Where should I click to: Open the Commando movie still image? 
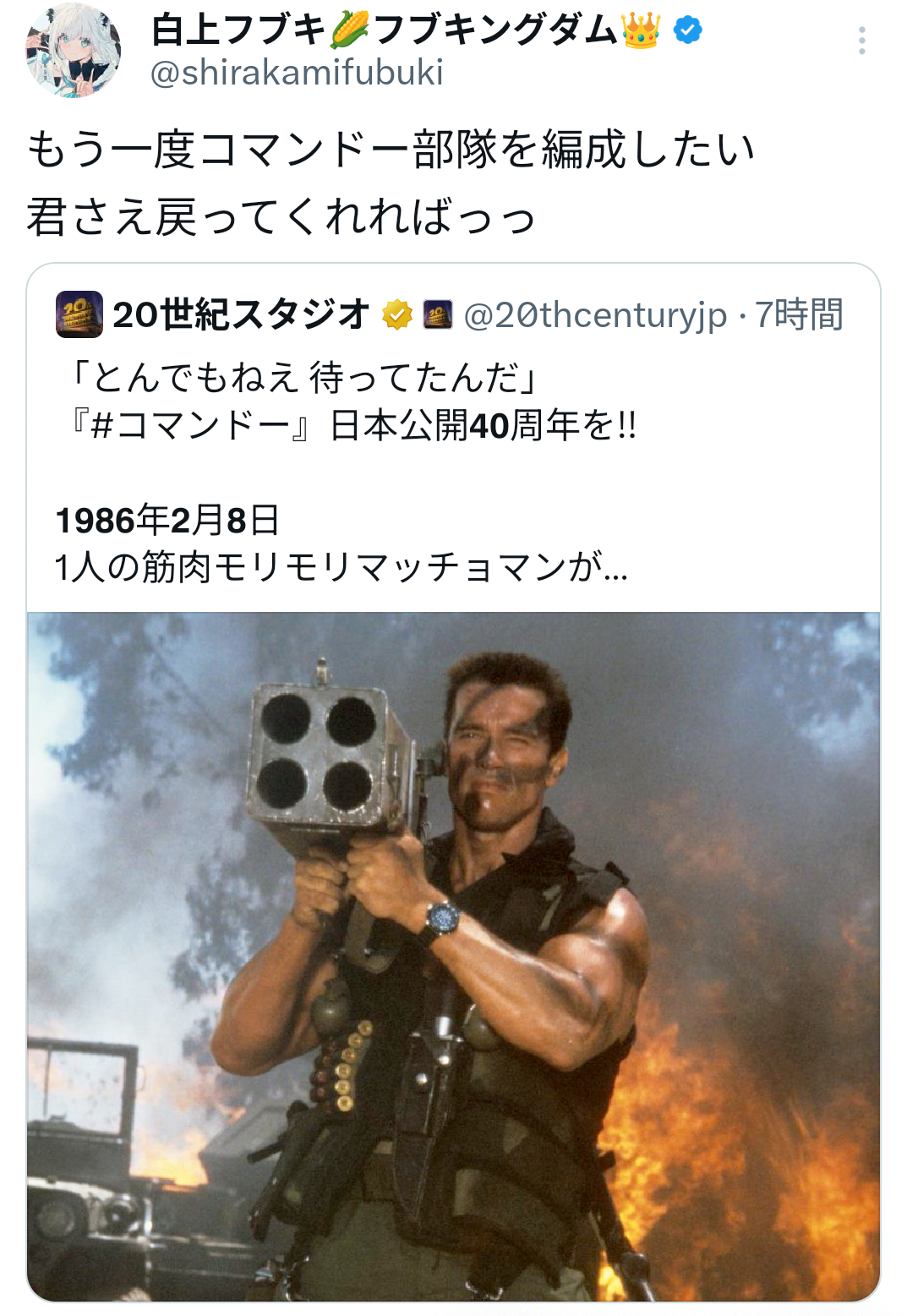pos(453,956)
